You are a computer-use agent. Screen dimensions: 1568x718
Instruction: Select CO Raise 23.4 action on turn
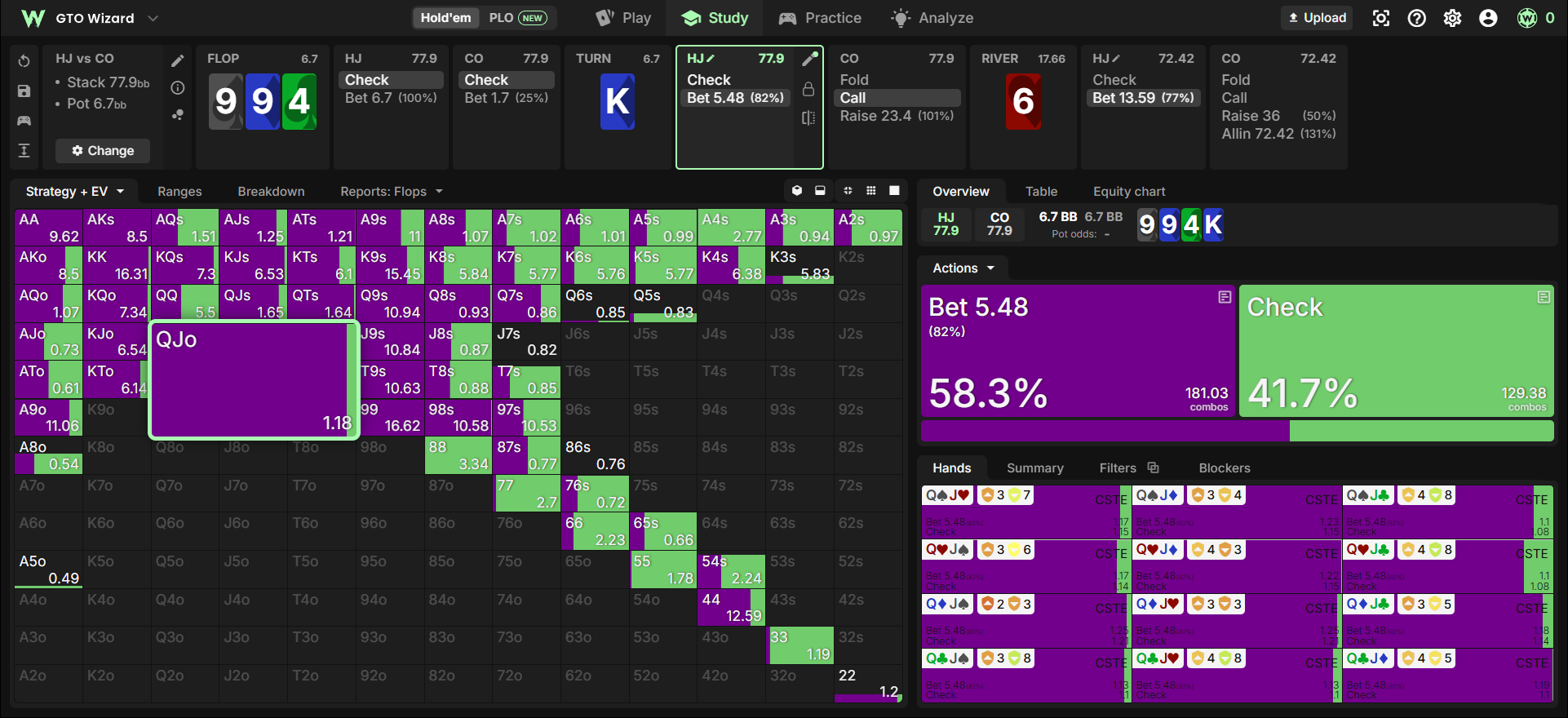click(897, 116)
